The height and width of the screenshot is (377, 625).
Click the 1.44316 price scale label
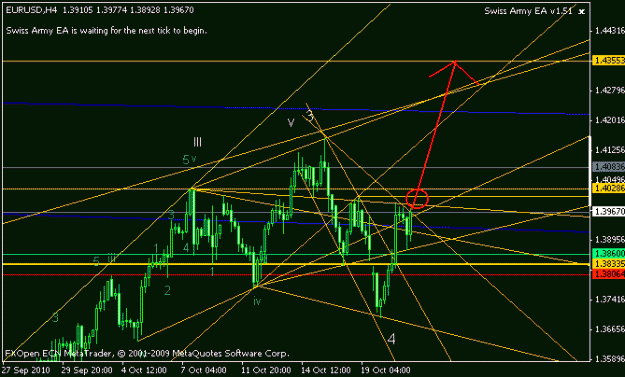[x=609, y=31]
